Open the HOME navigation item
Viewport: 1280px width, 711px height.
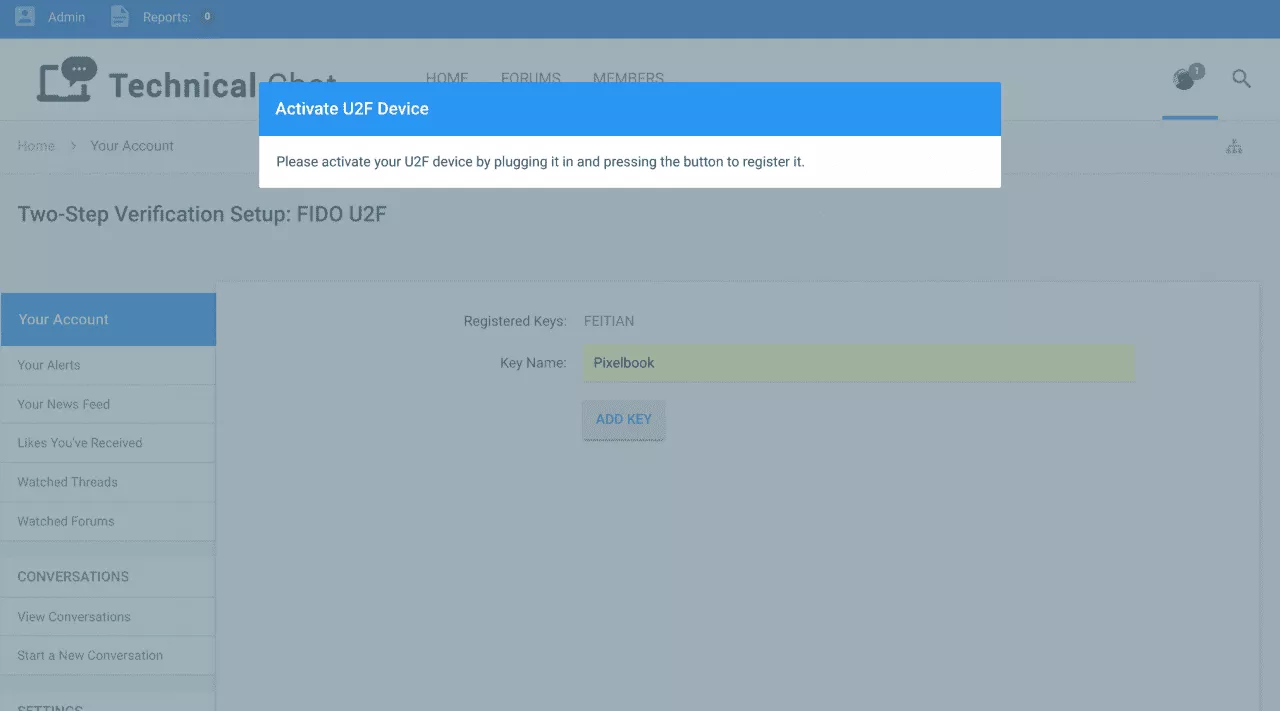coord(447,78)
